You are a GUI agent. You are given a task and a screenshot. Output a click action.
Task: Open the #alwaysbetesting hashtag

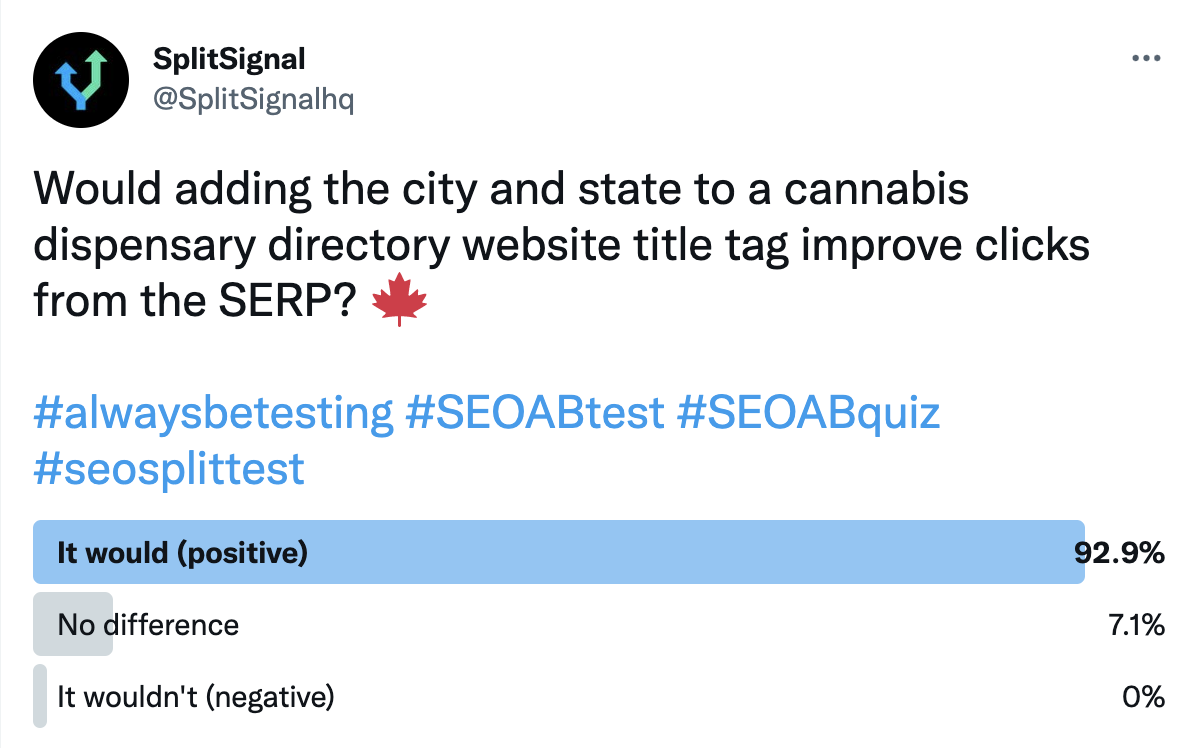coord(213,413)
